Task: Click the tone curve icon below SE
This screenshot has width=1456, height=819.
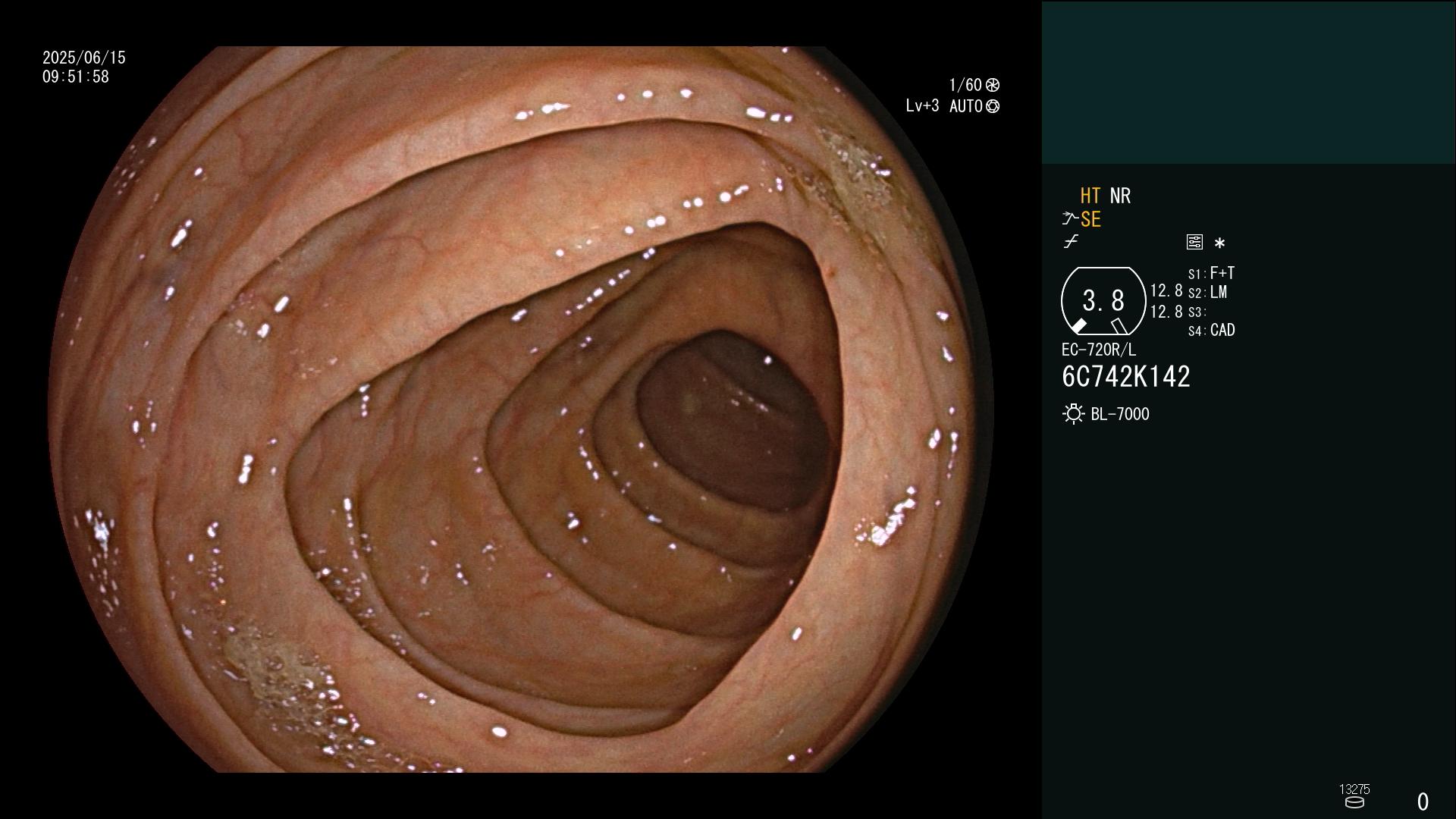Action: pos(1071,241)
